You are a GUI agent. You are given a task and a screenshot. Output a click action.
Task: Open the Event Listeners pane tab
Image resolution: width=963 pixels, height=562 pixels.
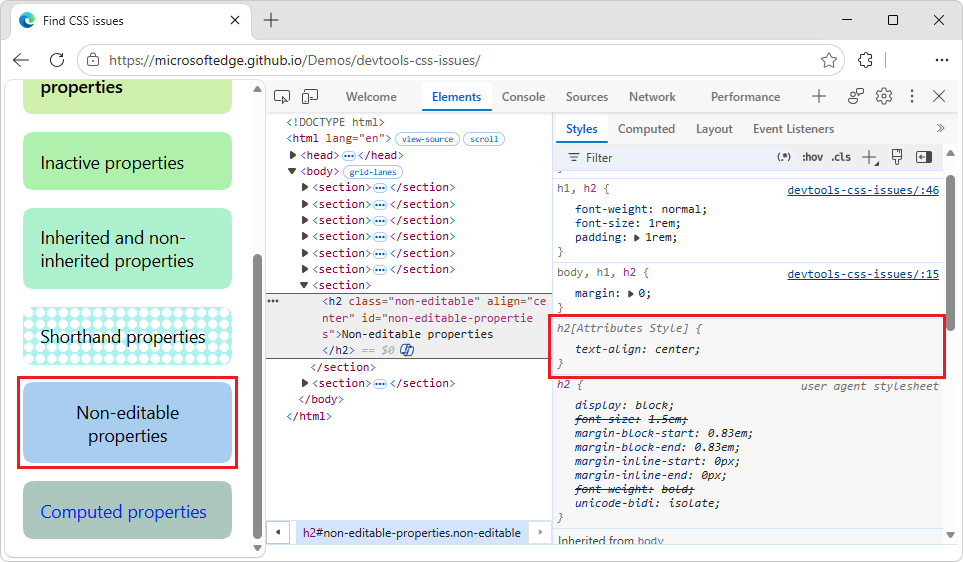[x=793, y=129]
